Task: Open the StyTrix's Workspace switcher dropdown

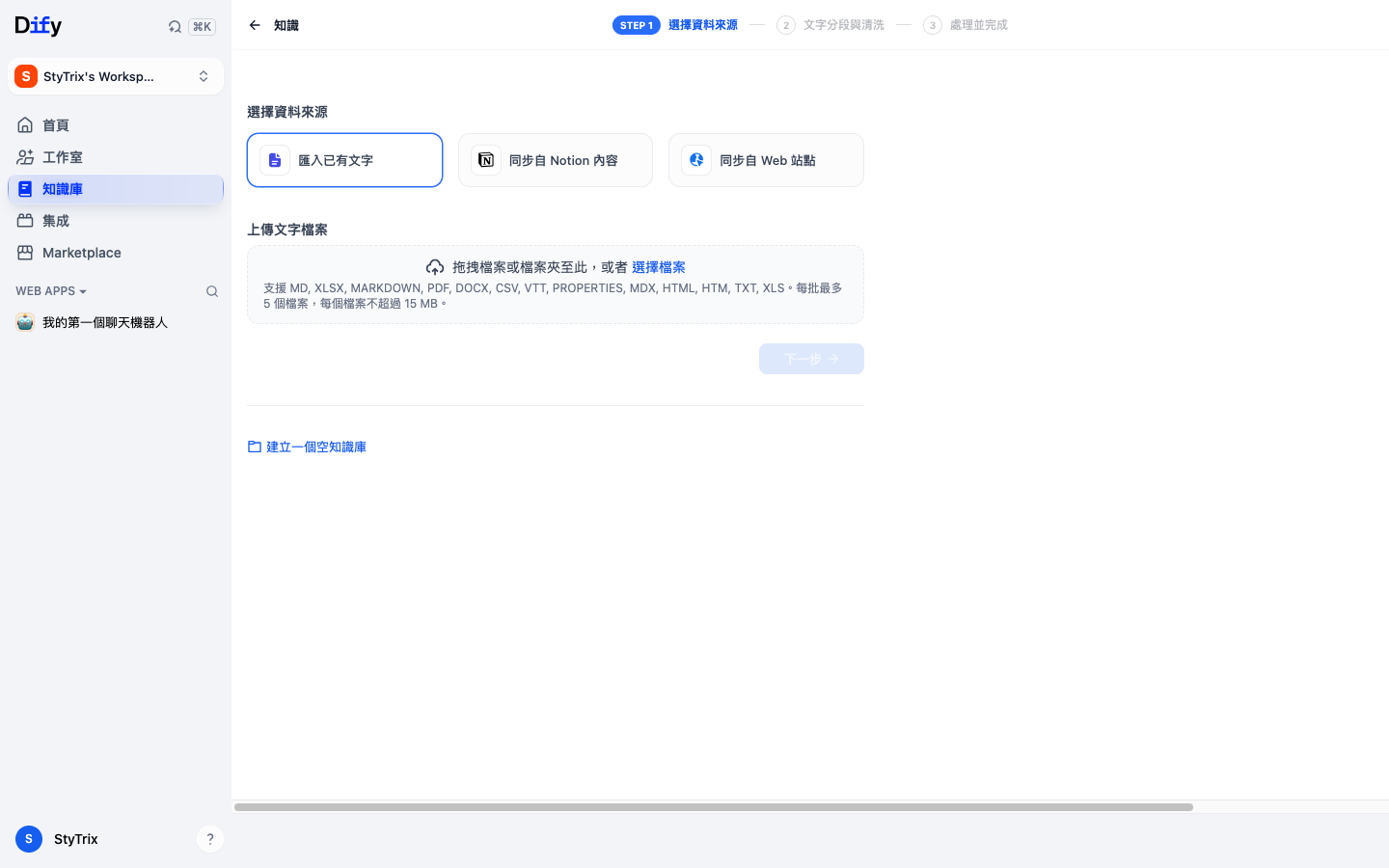Action: [116, 76]
